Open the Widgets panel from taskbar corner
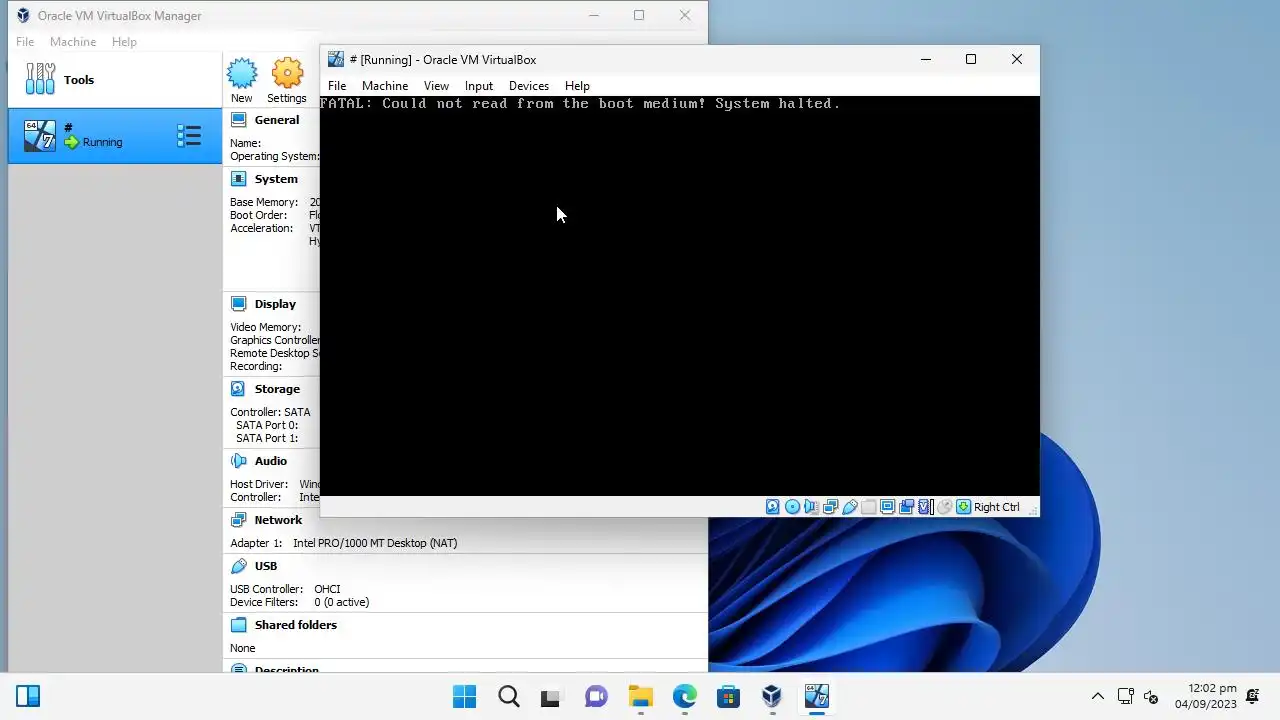The width and height of the screenshot is (1280, 720). [28, 696]
